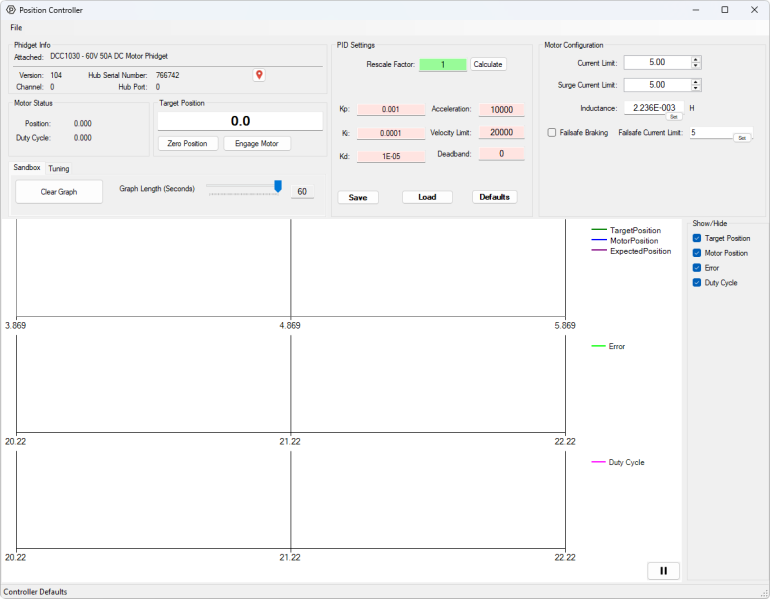Click the Kd value field
The image size is (770, 599).
[x=390, y=156]
